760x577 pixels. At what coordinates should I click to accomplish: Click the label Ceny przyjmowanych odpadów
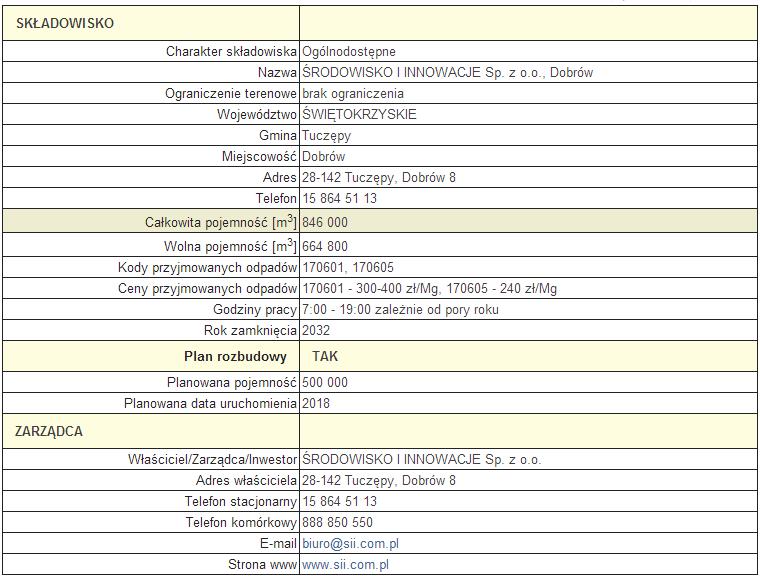[x=207, y=288]
